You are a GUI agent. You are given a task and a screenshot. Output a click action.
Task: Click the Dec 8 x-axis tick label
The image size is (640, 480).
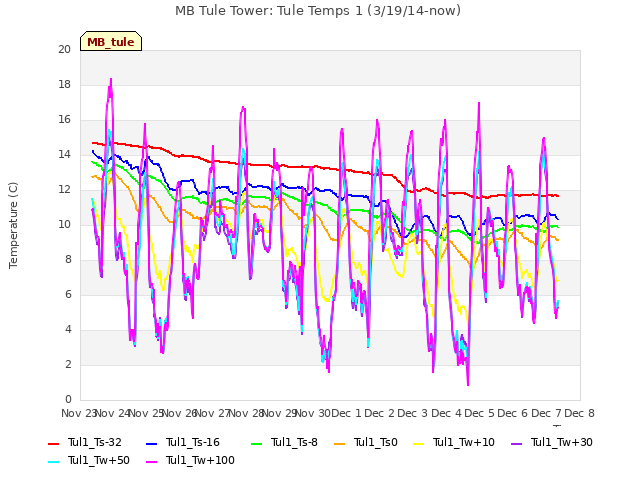579,413
